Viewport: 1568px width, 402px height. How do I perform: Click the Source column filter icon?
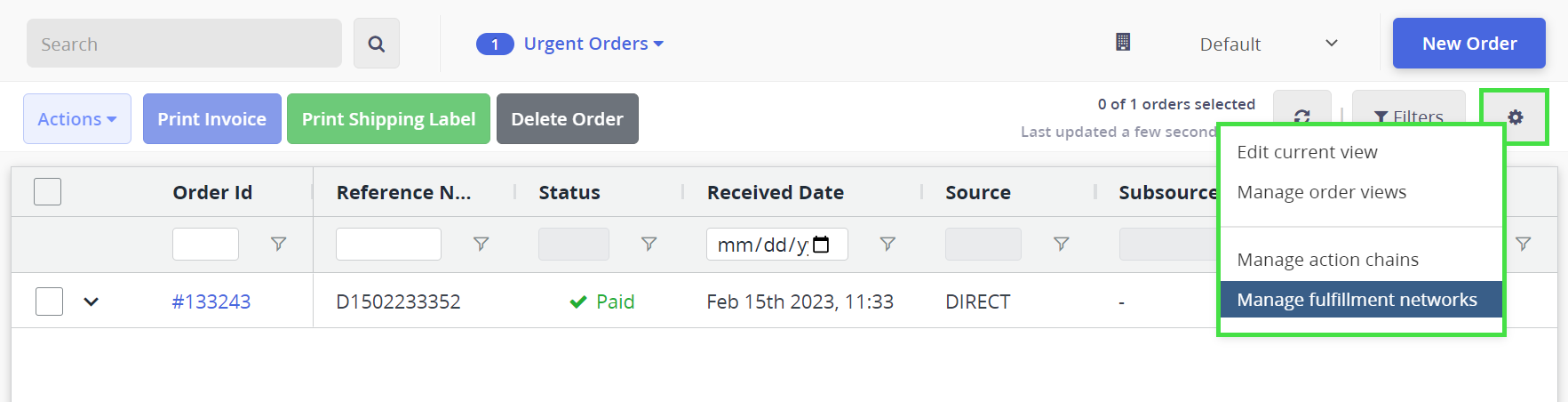1061,244
